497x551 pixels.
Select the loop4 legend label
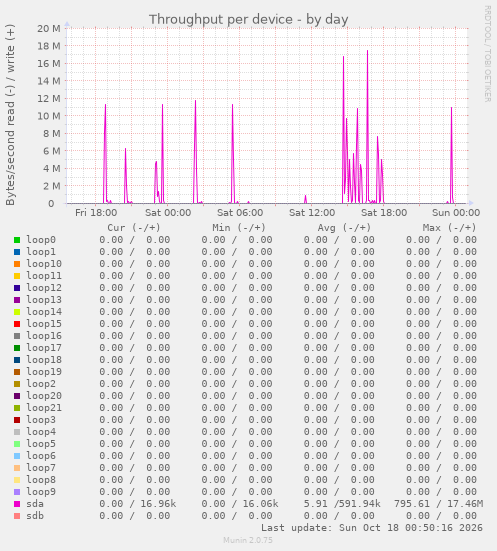point(41,432)
